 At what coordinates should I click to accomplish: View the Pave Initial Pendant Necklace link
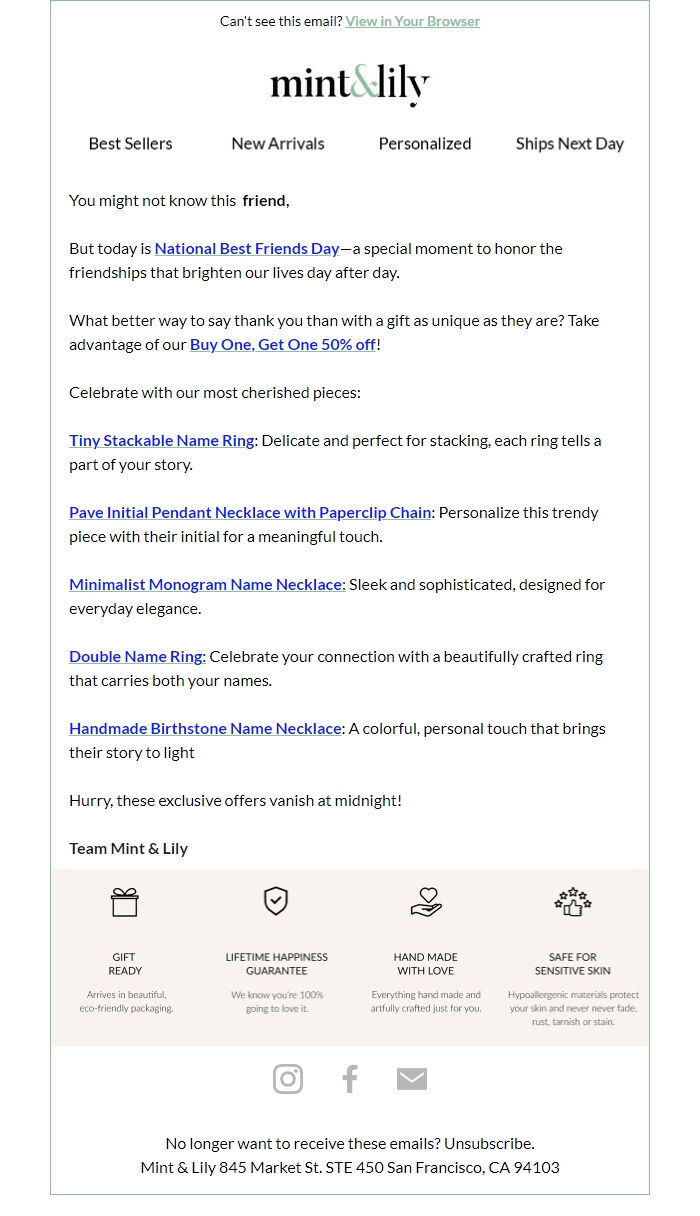point(248,512)
